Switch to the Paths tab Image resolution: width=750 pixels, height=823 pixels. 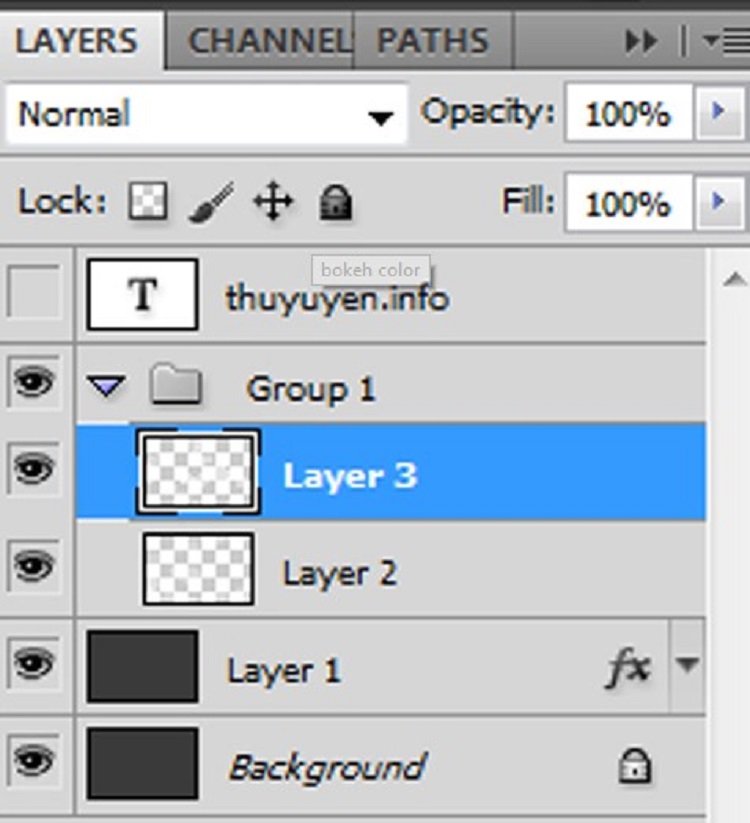click(433, 41)
